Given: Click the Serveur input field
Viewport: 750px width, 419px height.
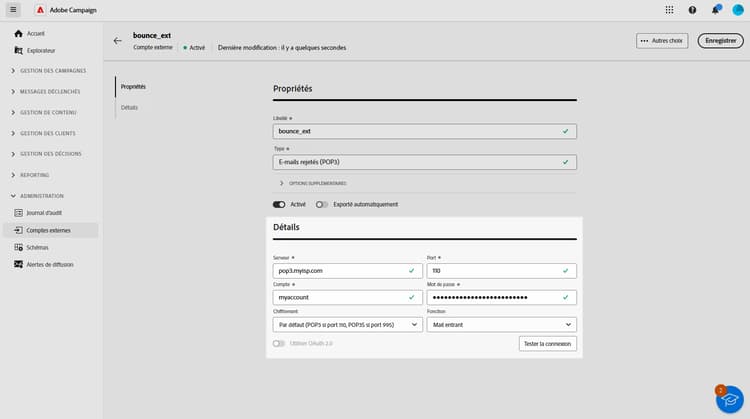Looking at the screenshot, I should click(340, 271).
